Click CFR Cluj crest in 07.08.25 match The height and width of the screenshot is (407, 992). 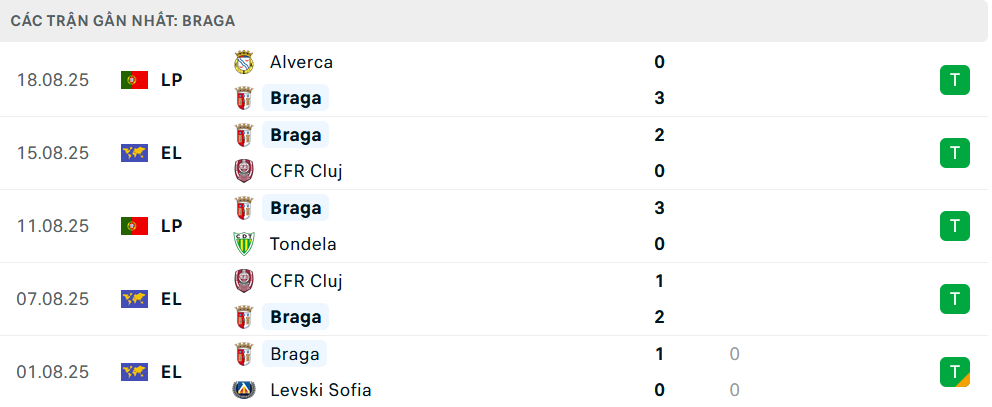coord(243,281)
